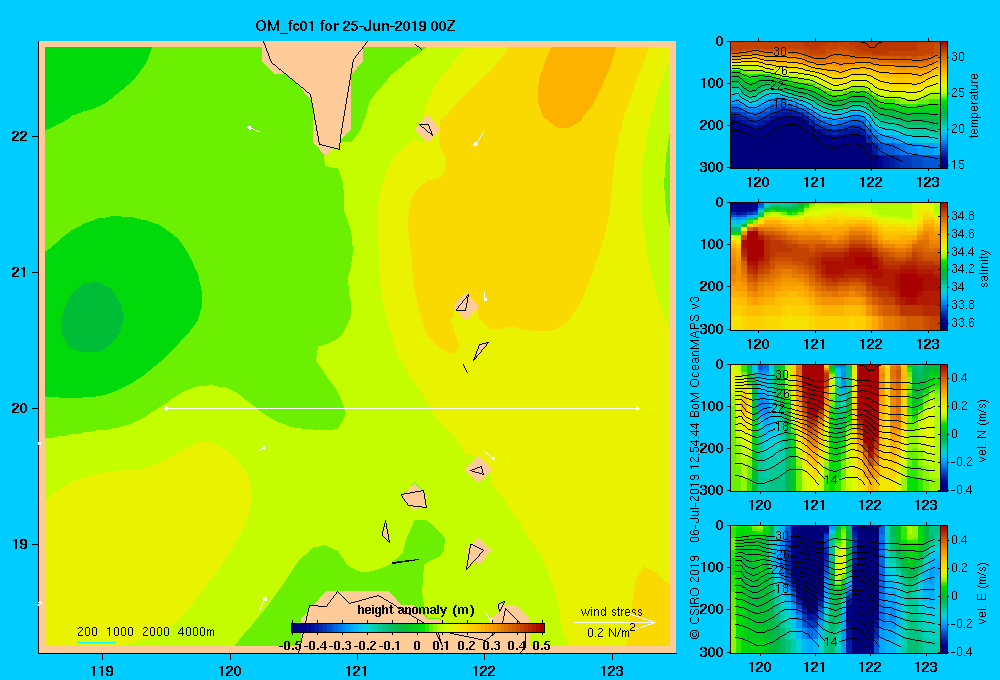Open the eastward velocity section panel
Viewport: 1000px width, 680px height.
point(835,589)
